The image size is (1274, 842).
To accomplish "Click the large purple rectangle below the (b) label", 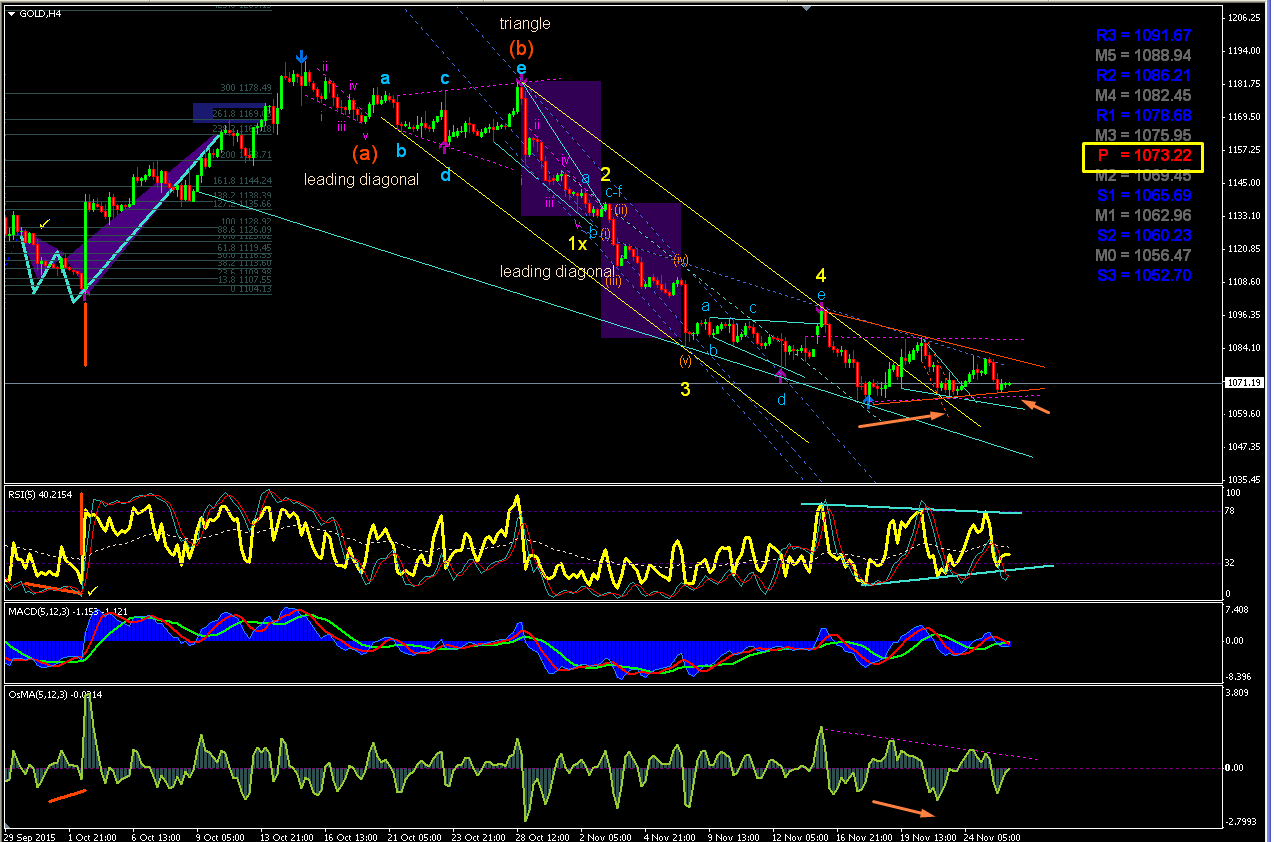I will (x=560, y=148).
